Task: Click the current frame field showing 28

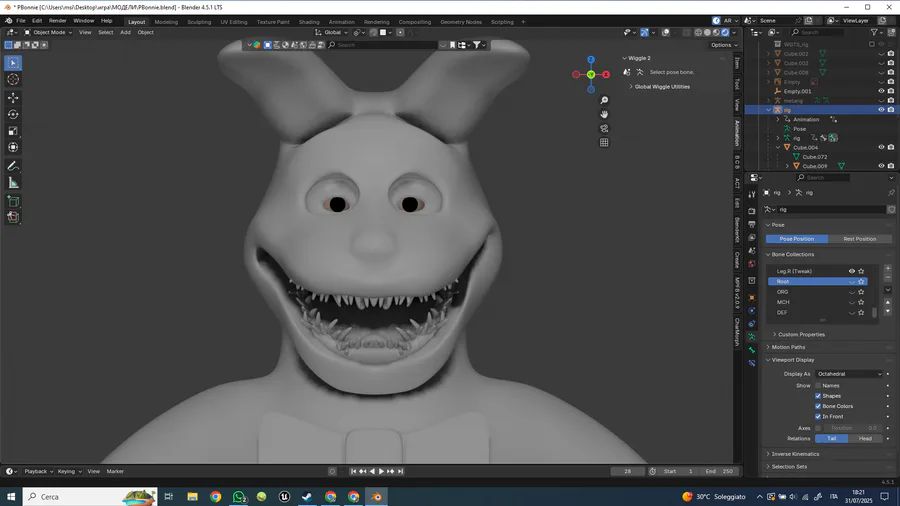Action: pos(627,471)
